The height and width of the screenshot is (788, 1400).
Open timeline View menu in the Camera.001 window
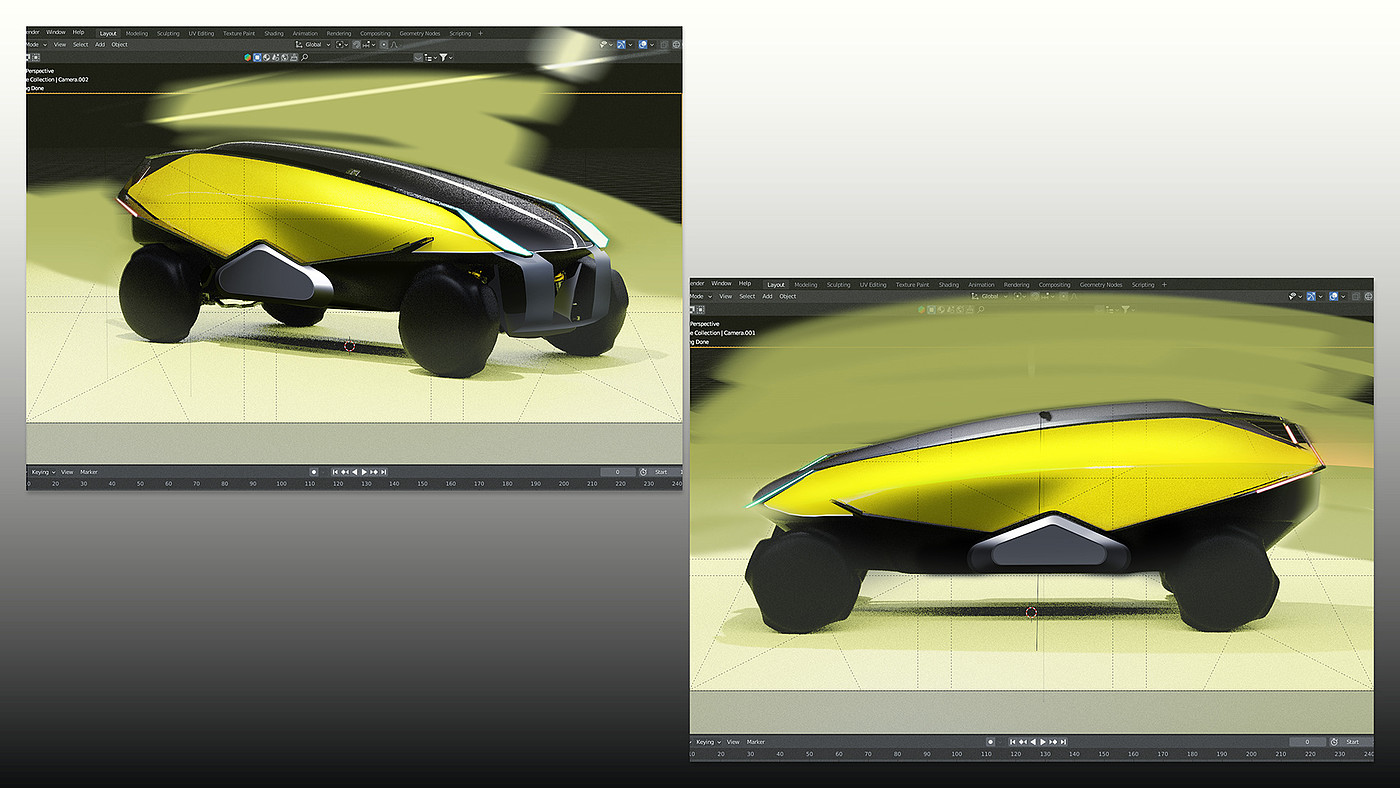pyautogui.click(x=733, y=742)
